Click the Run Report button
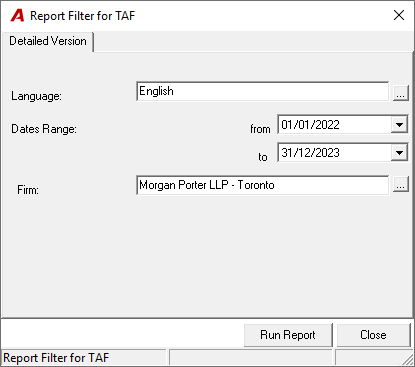Screen dimensions: 415x367 click(x=288, y=335)
